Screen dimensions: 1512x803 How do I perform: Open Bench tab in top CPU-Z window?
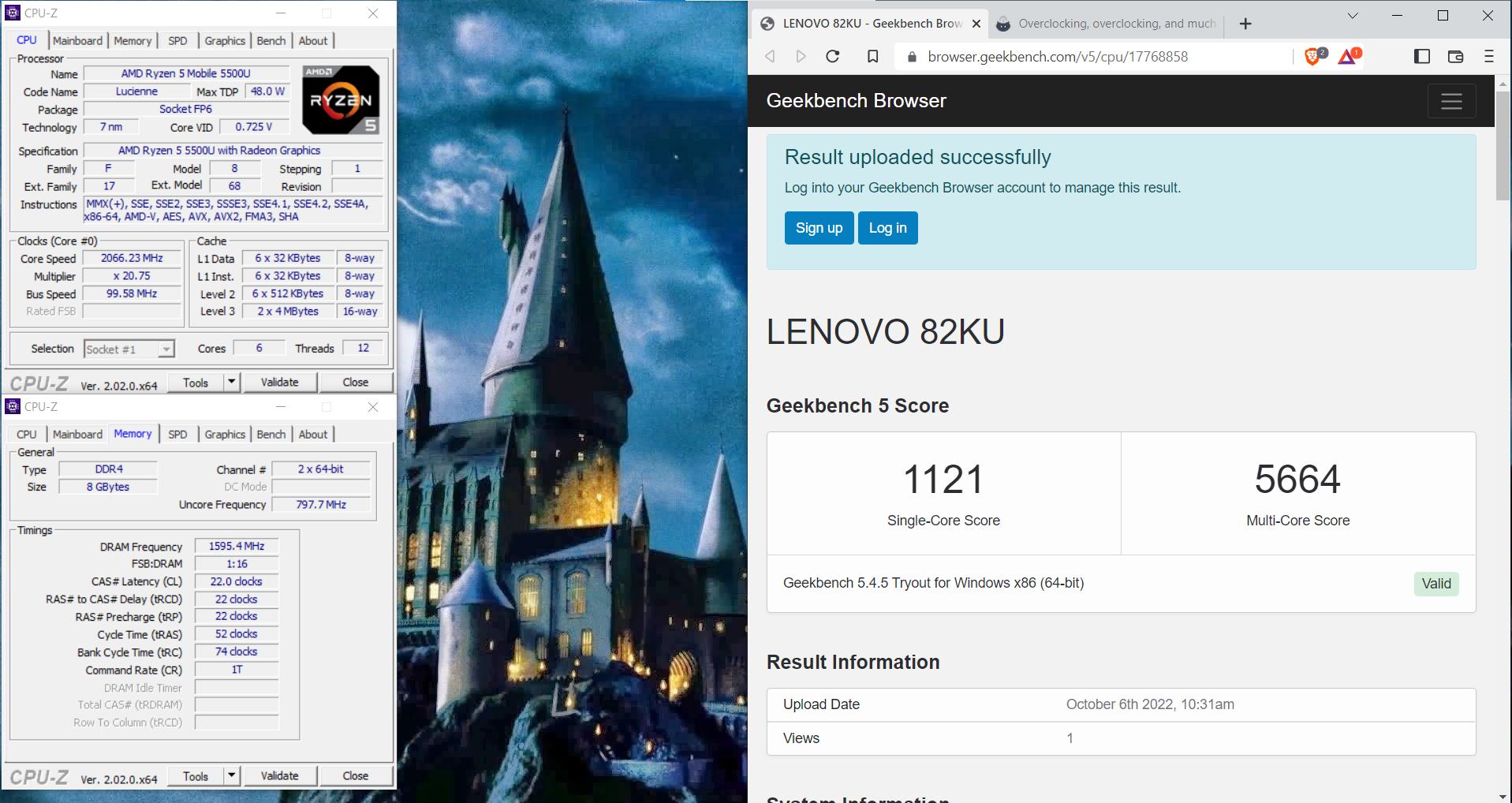(271, 41)
